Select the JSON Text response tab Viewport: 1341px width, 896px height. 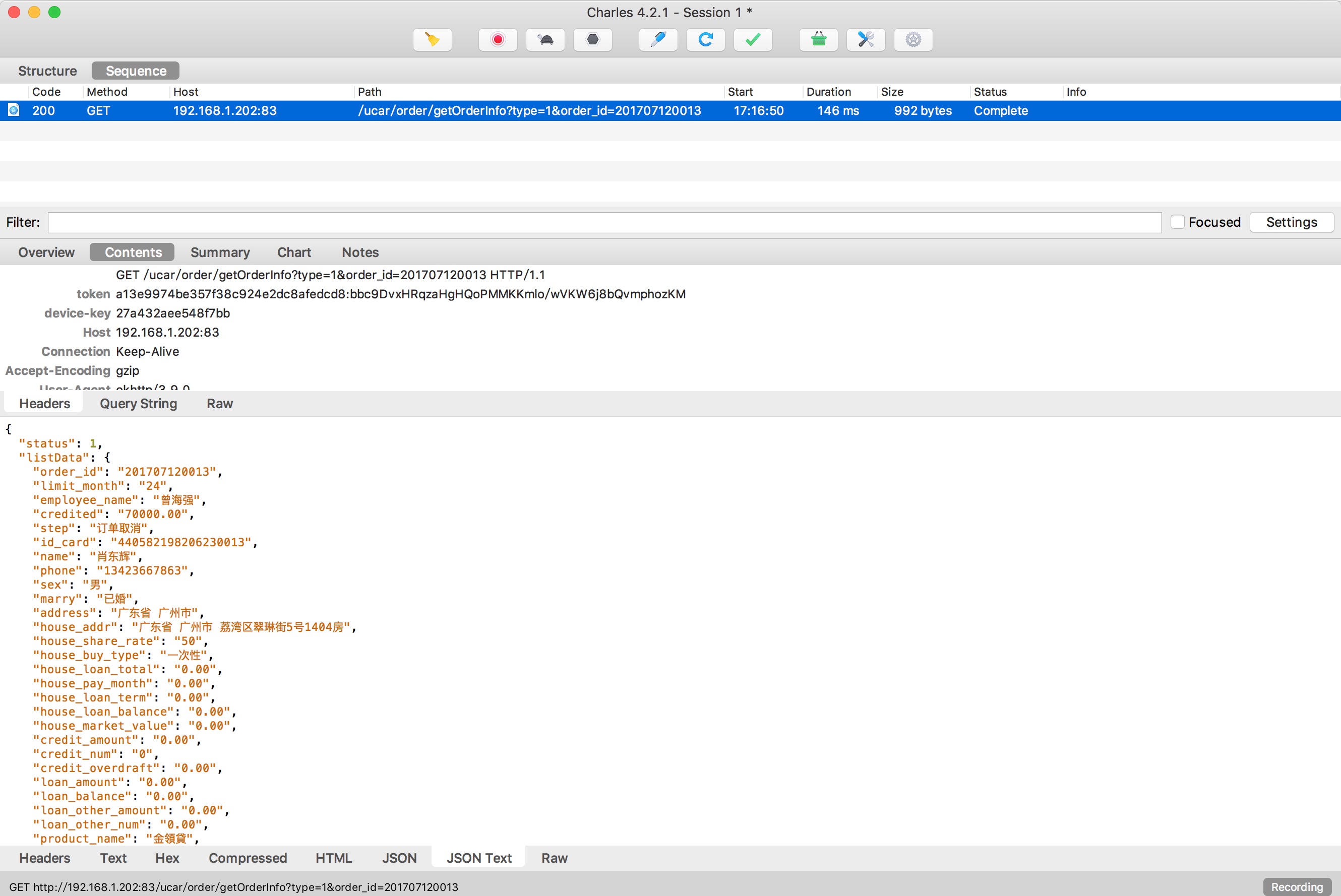click(479, 858)
